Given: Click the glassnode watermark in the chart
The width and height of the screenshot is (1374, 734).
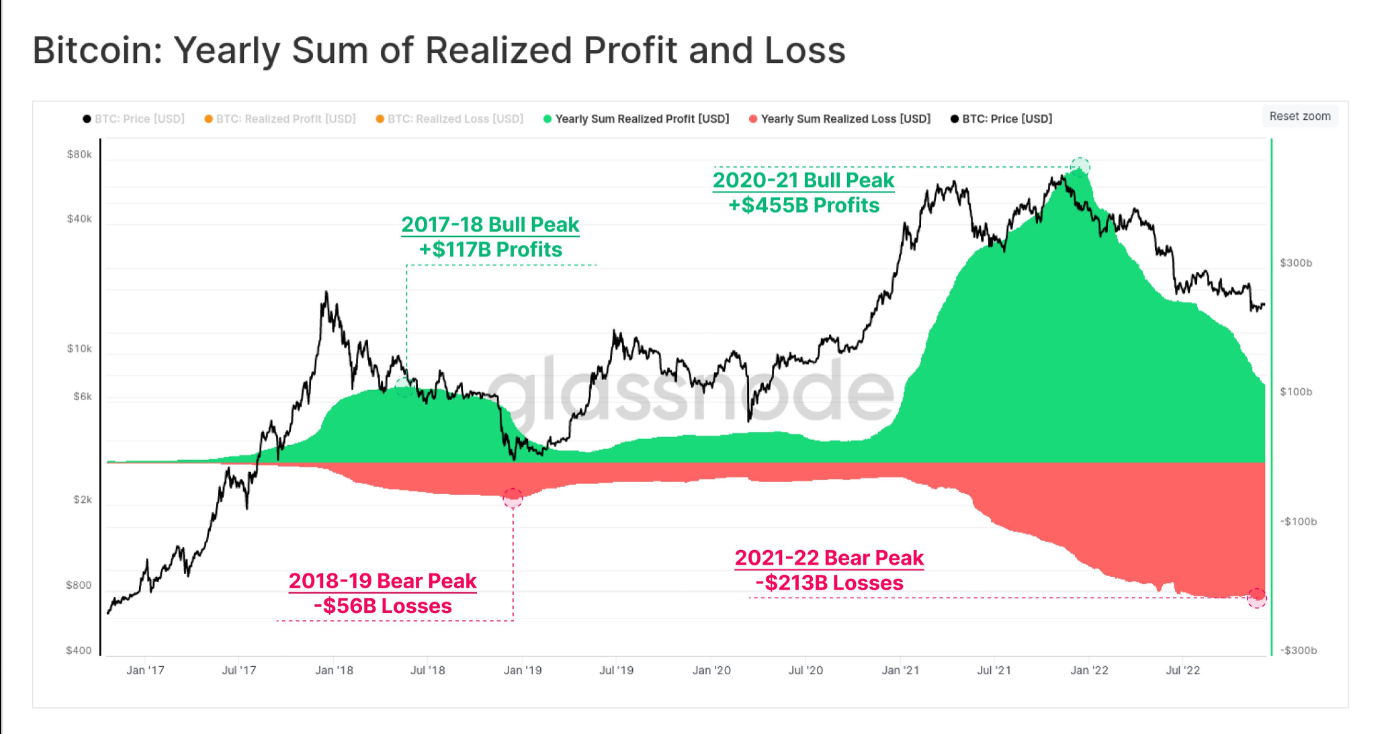Looking at the screenshot, I should (690, 393).
